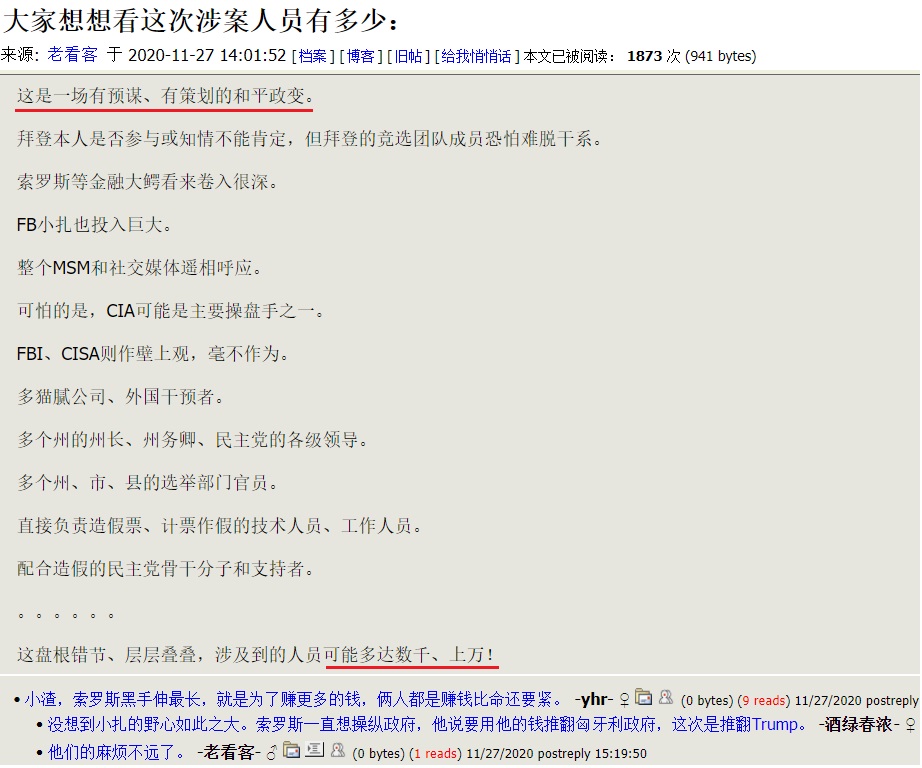
Task: Click line 多猫腻公司、外国干预者
Action: [x=121, y=396]
